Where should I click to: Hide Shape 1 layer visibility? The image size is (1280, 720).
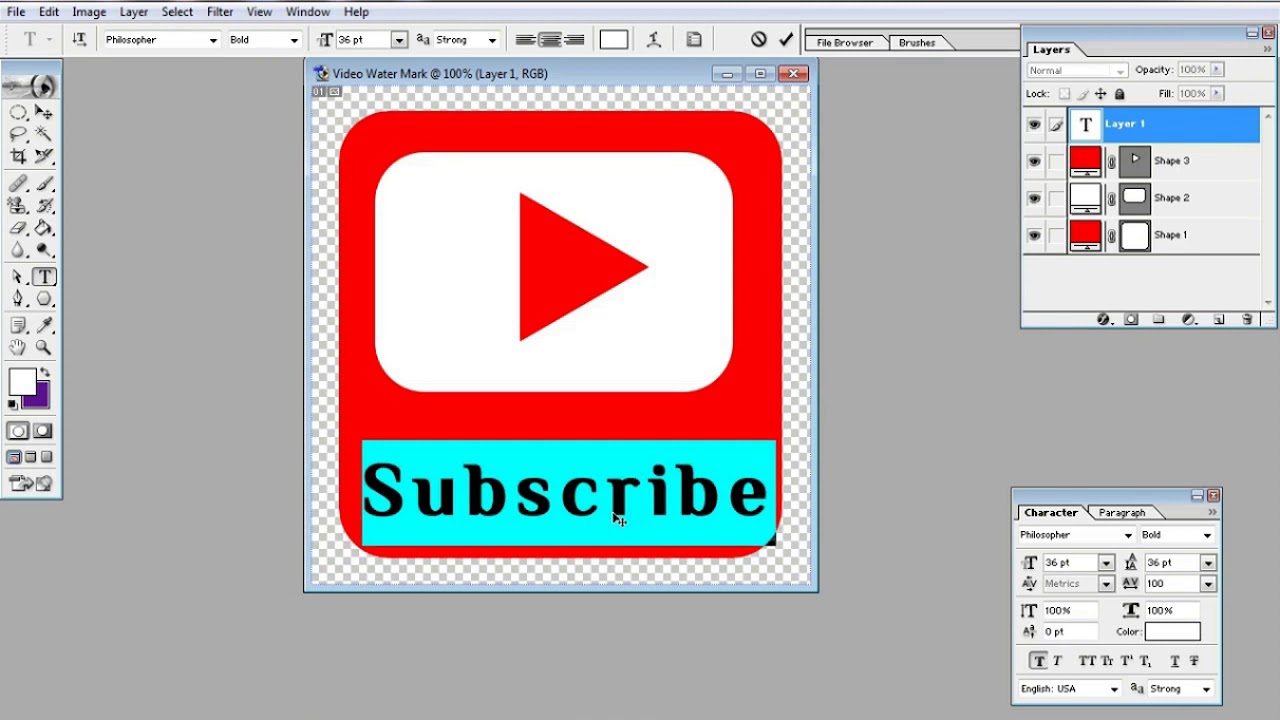pos(1034,235)
